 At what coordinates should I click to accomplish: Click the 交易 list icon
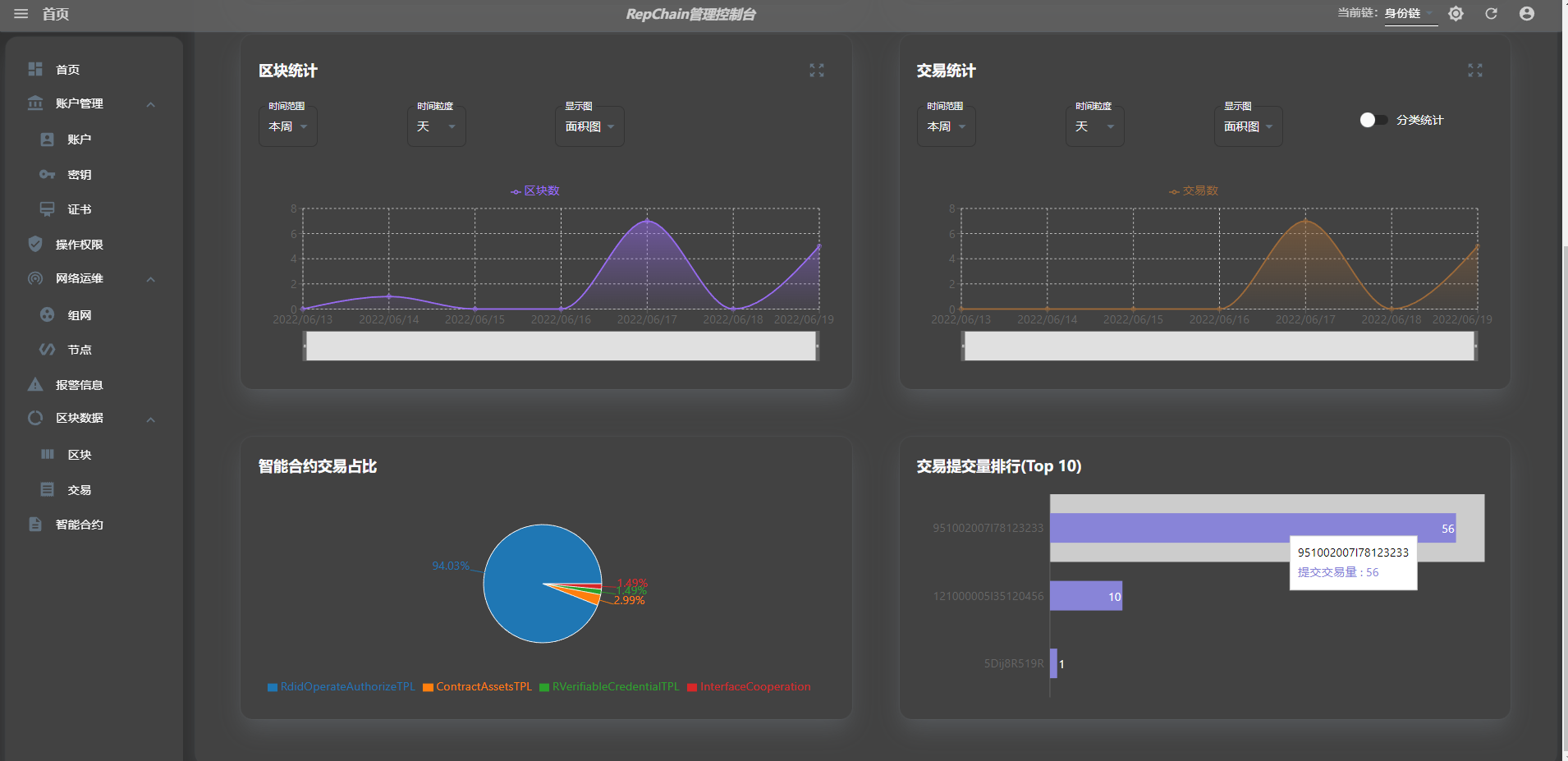click(x=48, y=489)
